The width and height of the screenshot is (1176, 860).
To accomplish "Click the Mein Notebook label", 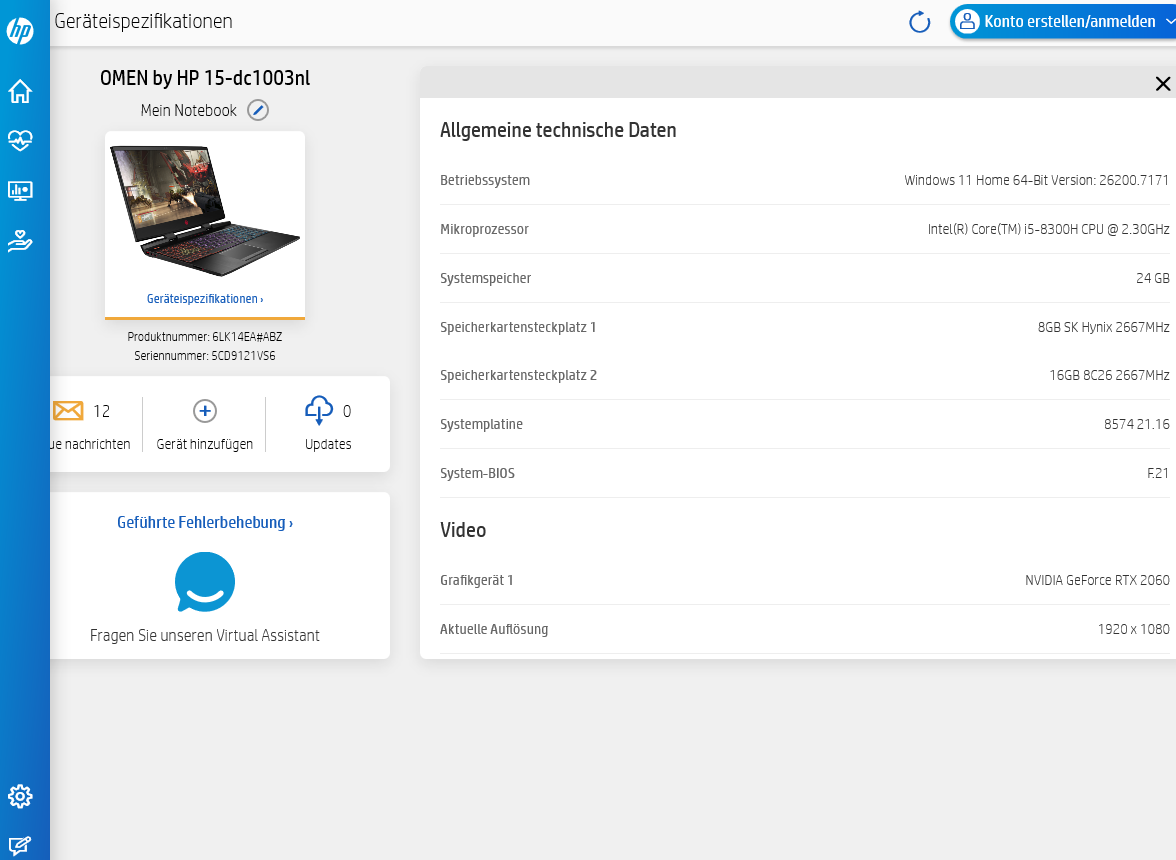I will 188,110.
